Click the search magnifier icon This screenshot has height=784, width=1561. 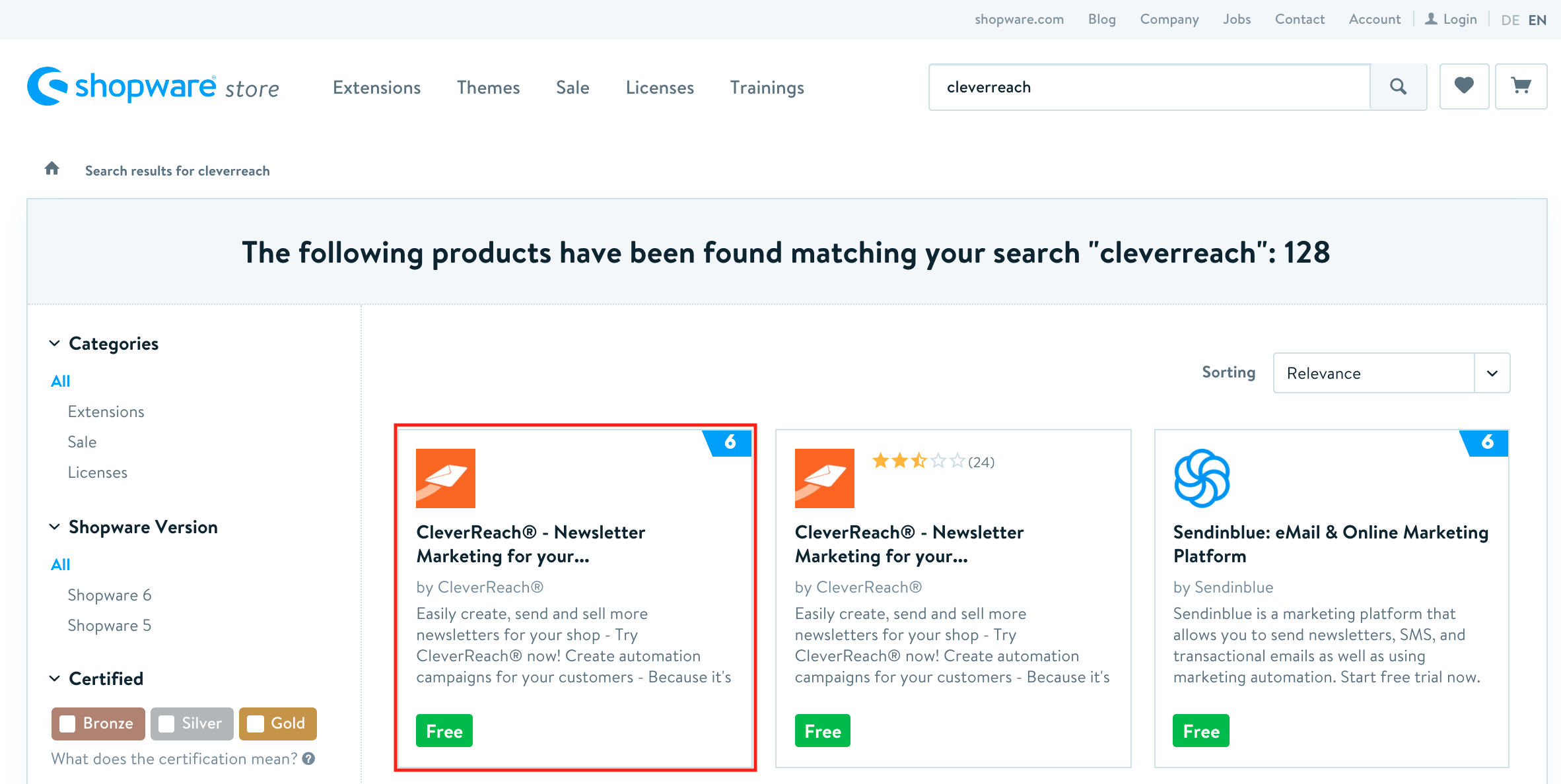[1398, 86]
